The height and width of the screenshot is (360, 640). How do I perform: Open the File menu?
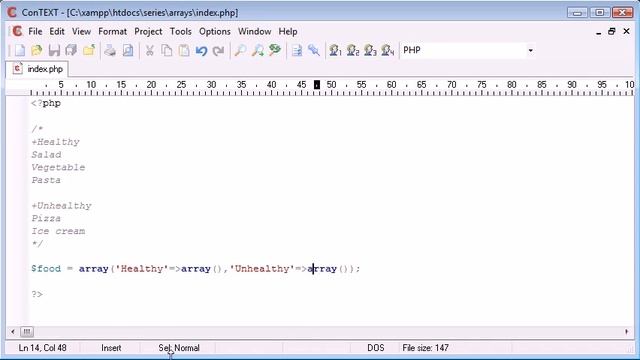tap(35, 31)
